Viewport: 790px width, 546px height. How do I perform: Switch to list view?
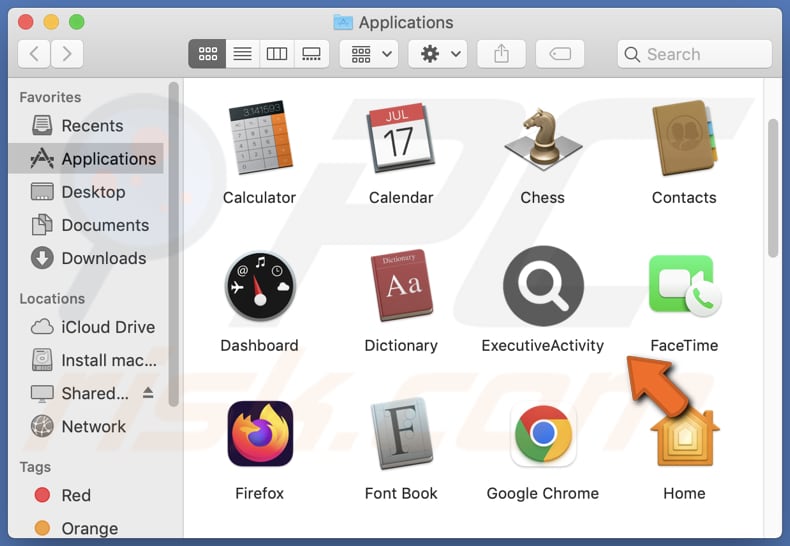click(242, 54)
